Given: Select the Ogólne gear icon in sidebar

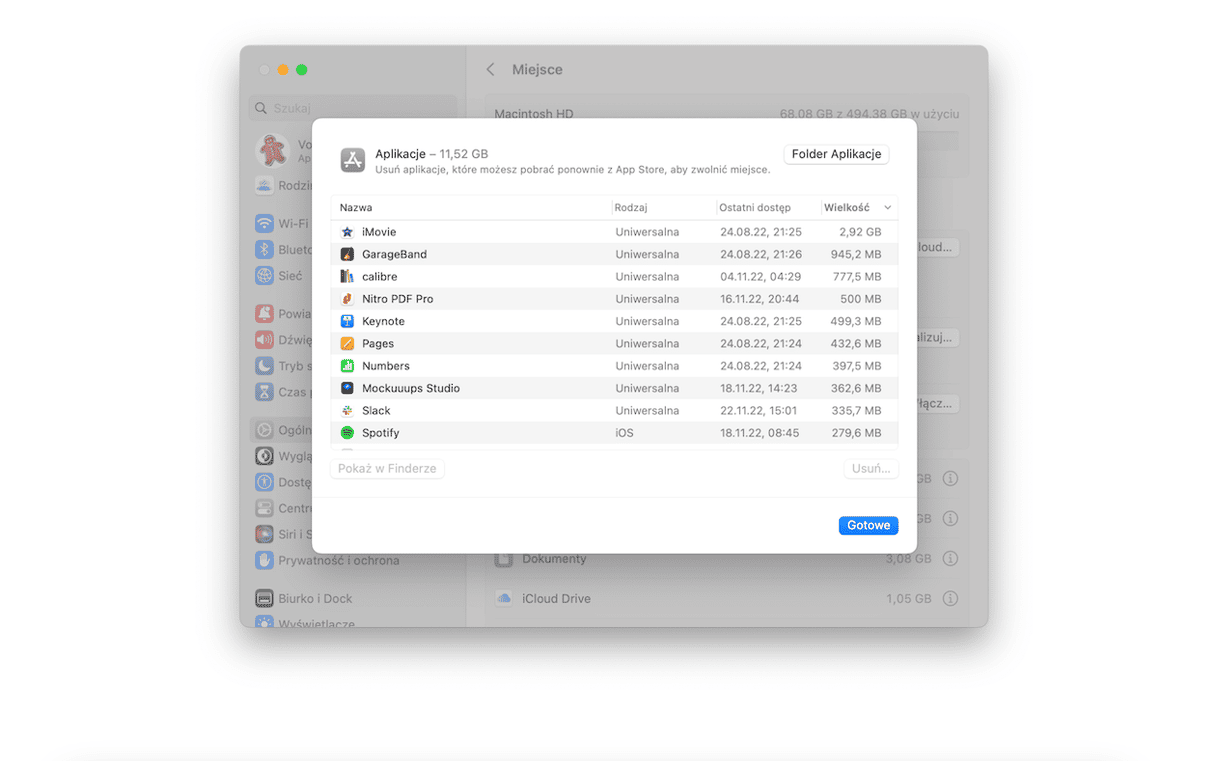Looking at the screenshot, I should coord(264,430).
